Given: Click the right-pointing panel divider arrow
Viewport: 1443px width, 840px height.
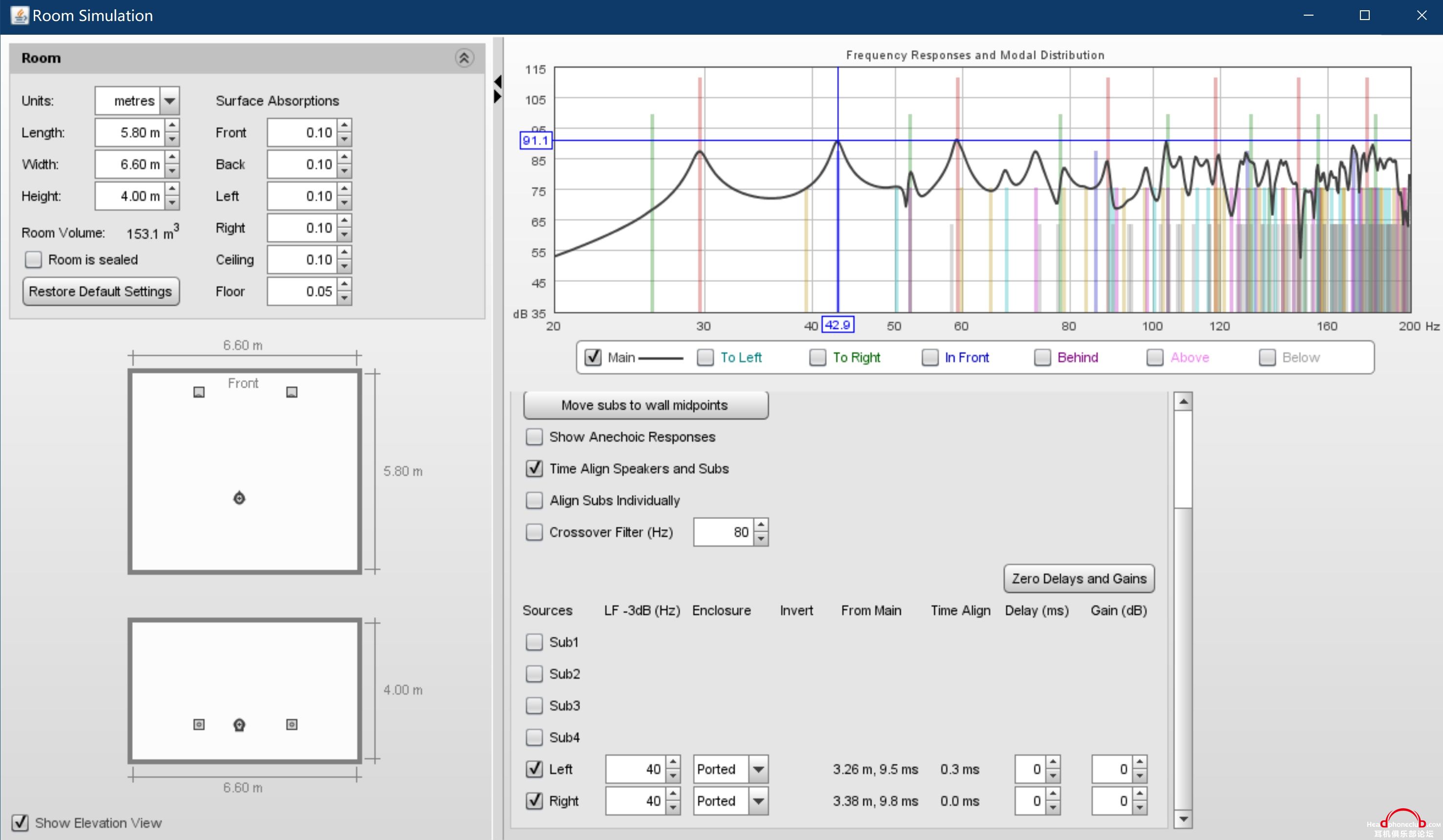Looking at the screenshot, I should pos(497,97).
